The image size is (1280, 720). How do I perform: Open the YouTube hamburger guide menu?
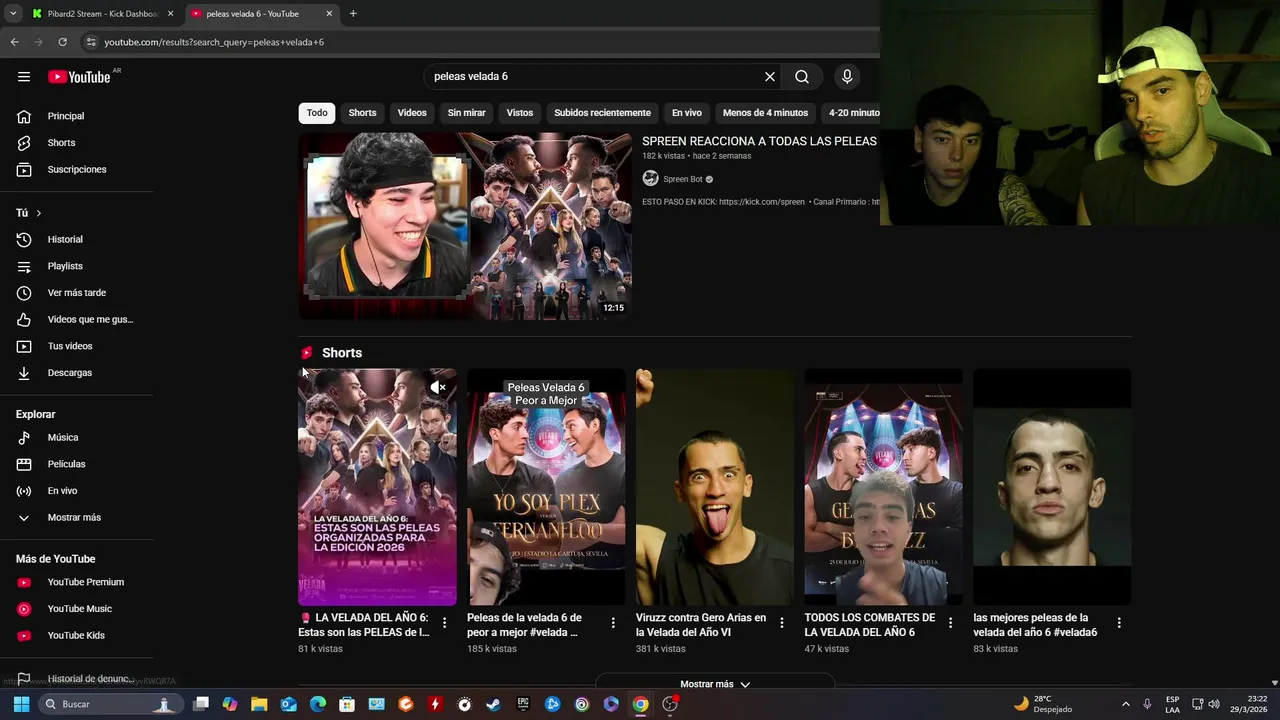click(x=24, y=77)
